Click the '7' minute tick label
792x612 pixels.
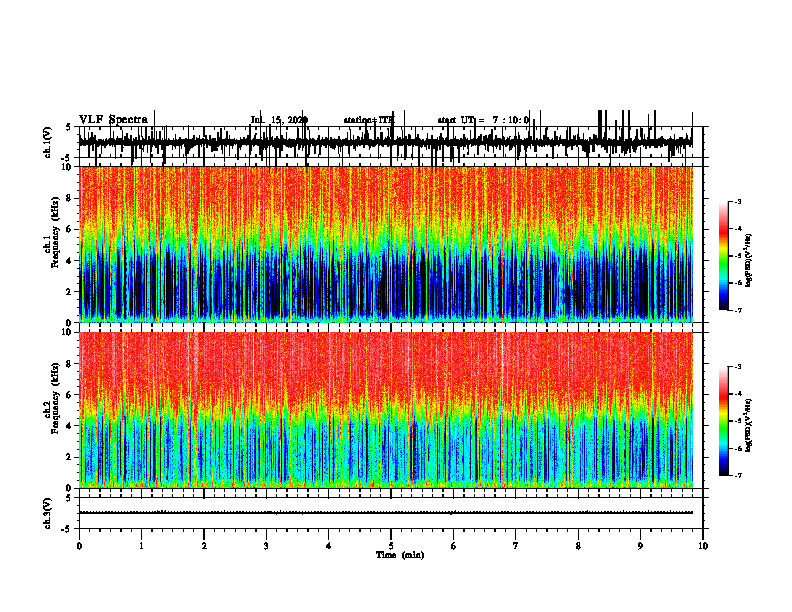point(516,546)
